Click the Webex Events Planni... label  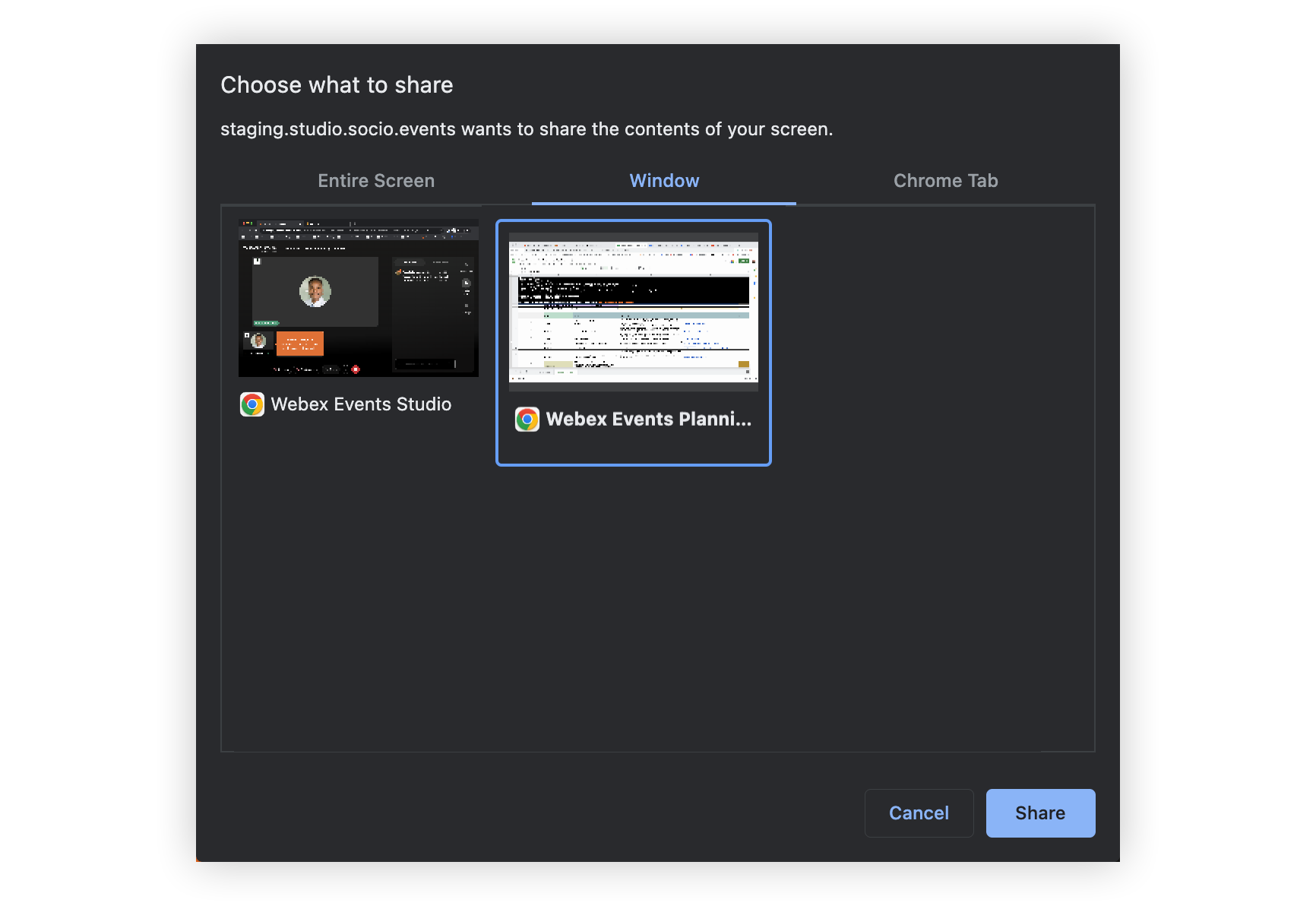[648, 420]
